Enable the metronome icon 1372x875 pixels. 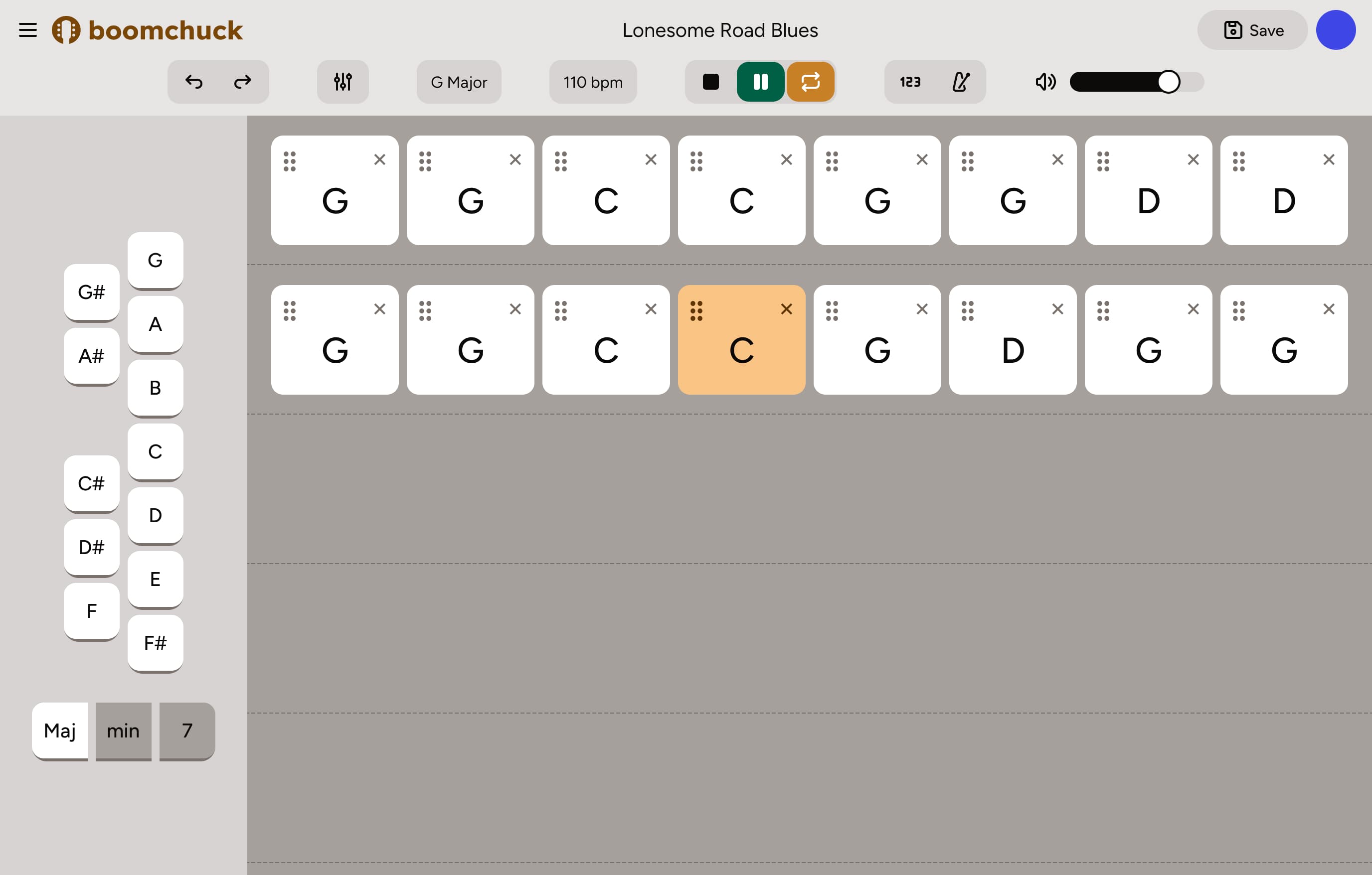coord(961,82)
